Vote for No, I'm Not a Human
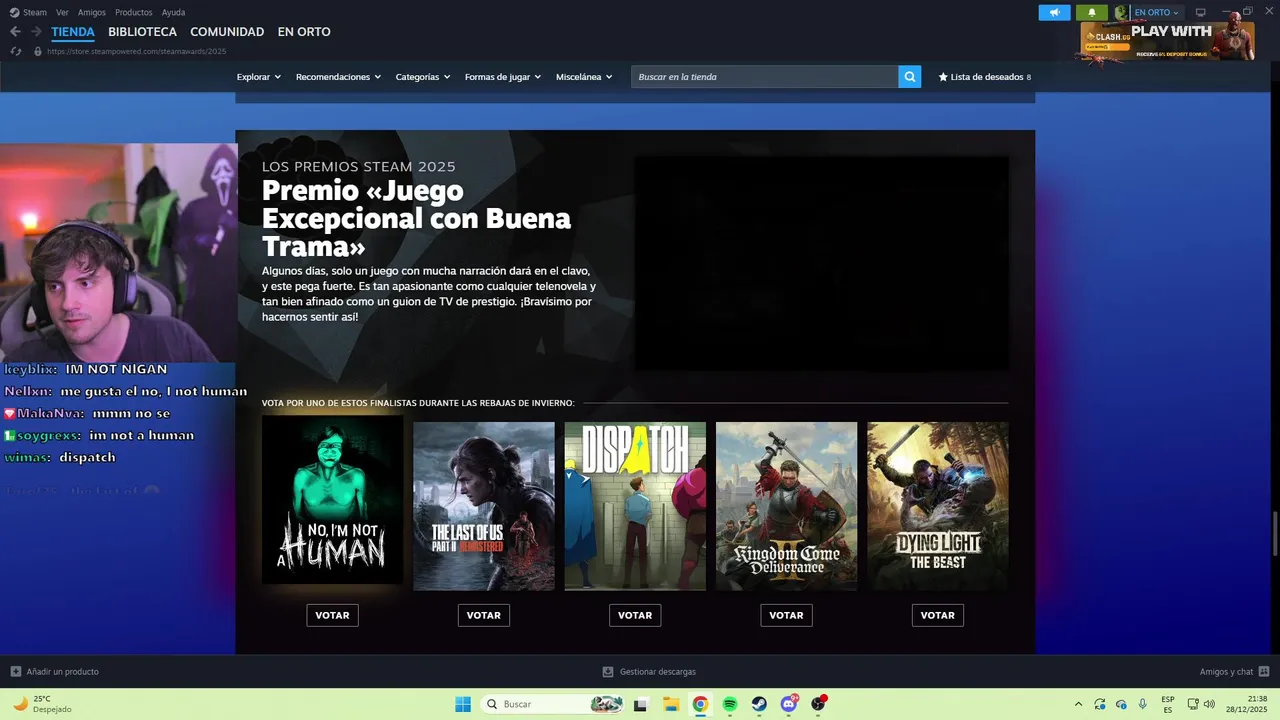Viewport: 1280px width, 720px height. click(332, 615)
